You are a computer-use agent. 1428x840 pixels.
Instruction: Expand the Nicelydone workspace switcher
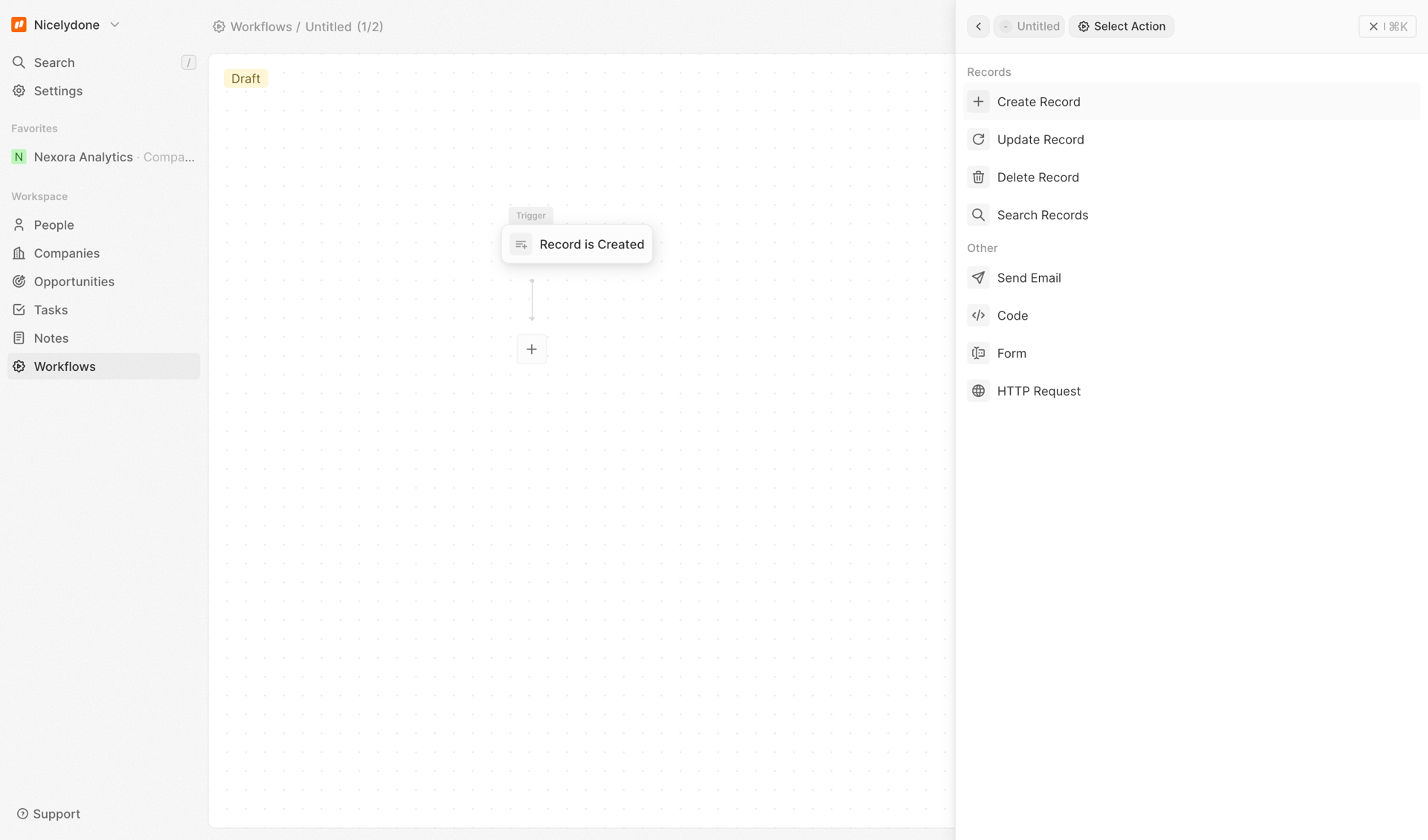(x=115, y=25)
